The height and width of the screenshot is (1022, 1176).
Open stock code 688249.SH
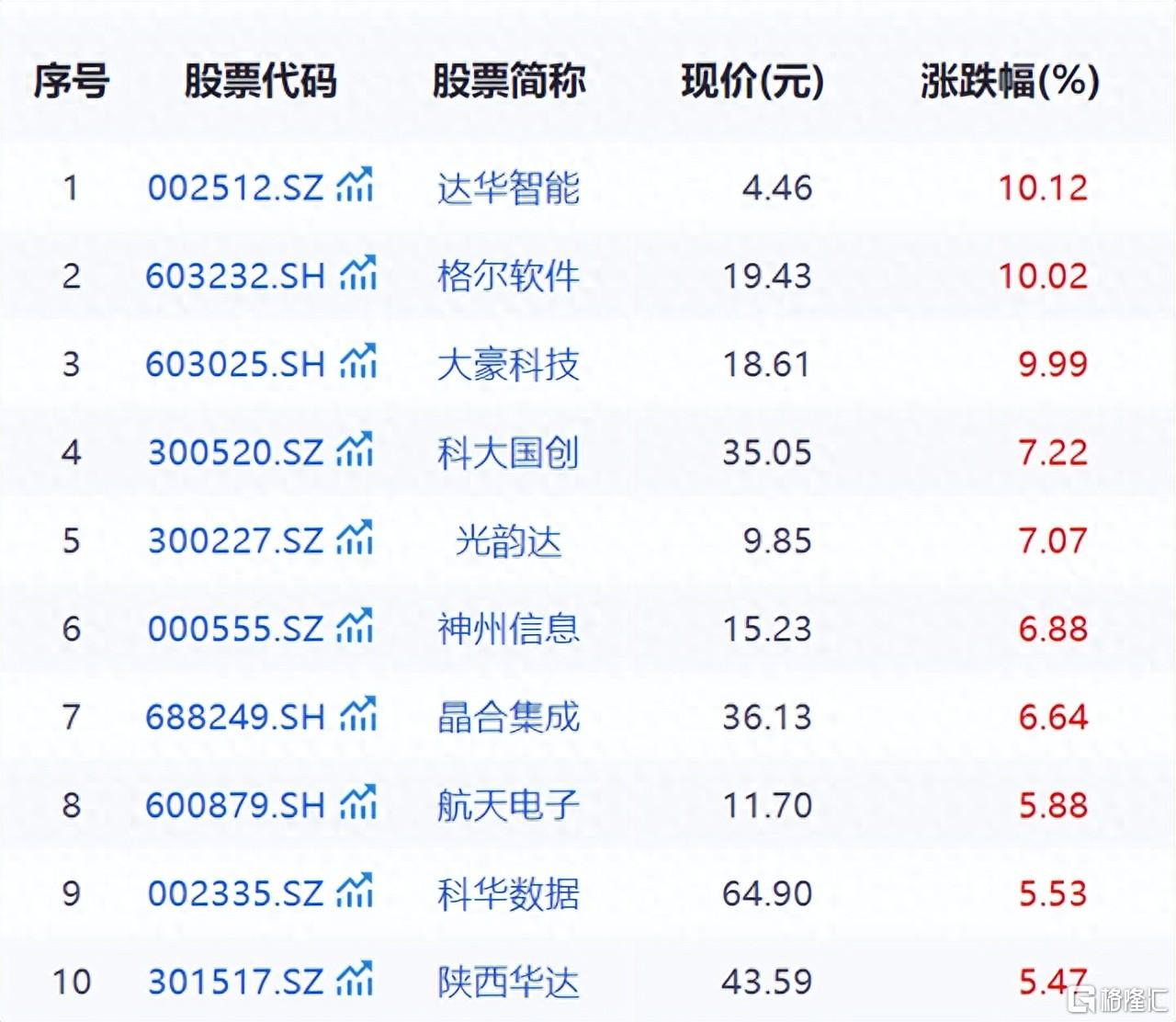(236, 718)
